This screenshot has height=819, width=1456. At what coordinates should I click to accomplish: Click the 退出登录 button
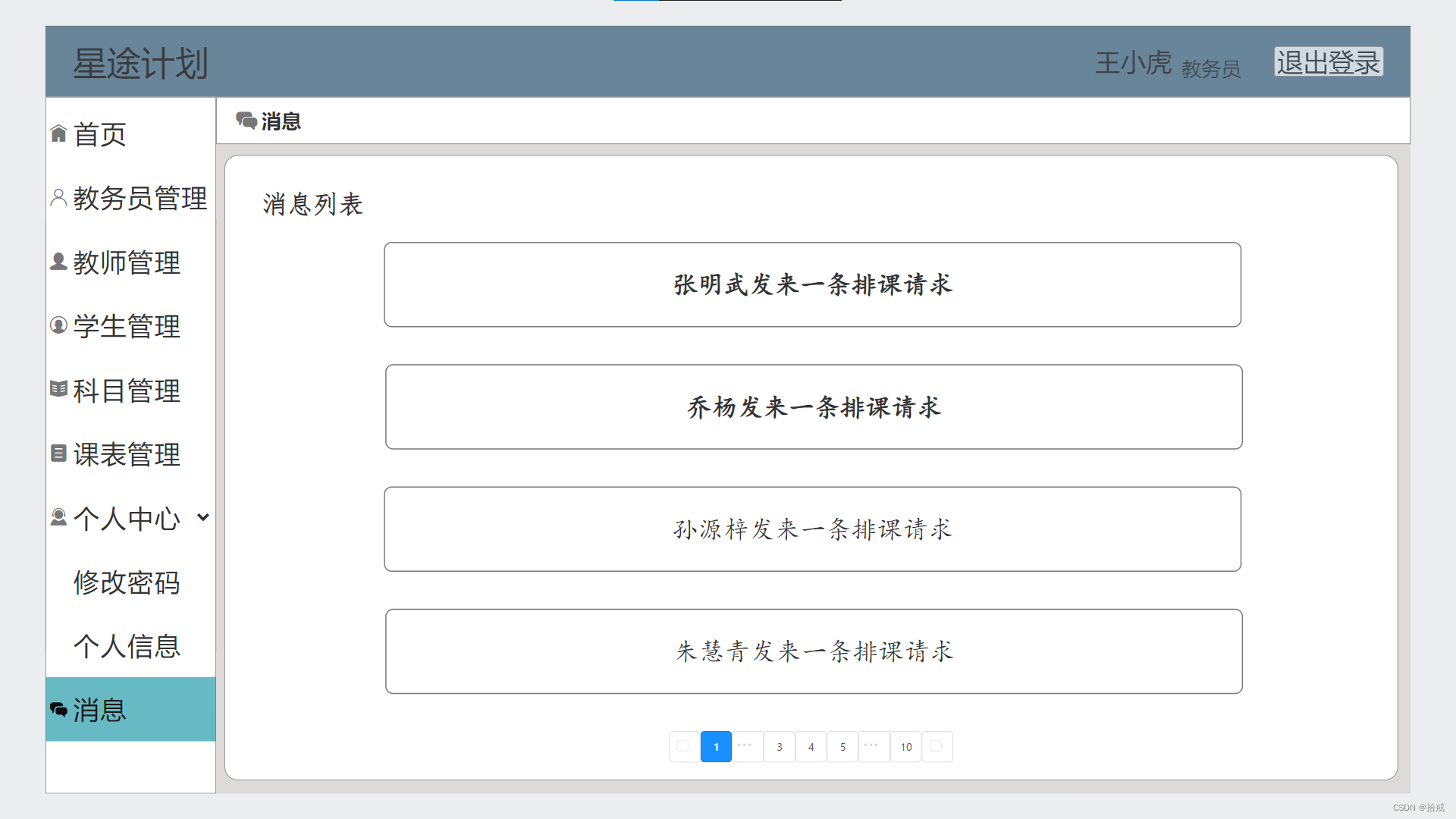1328,62
